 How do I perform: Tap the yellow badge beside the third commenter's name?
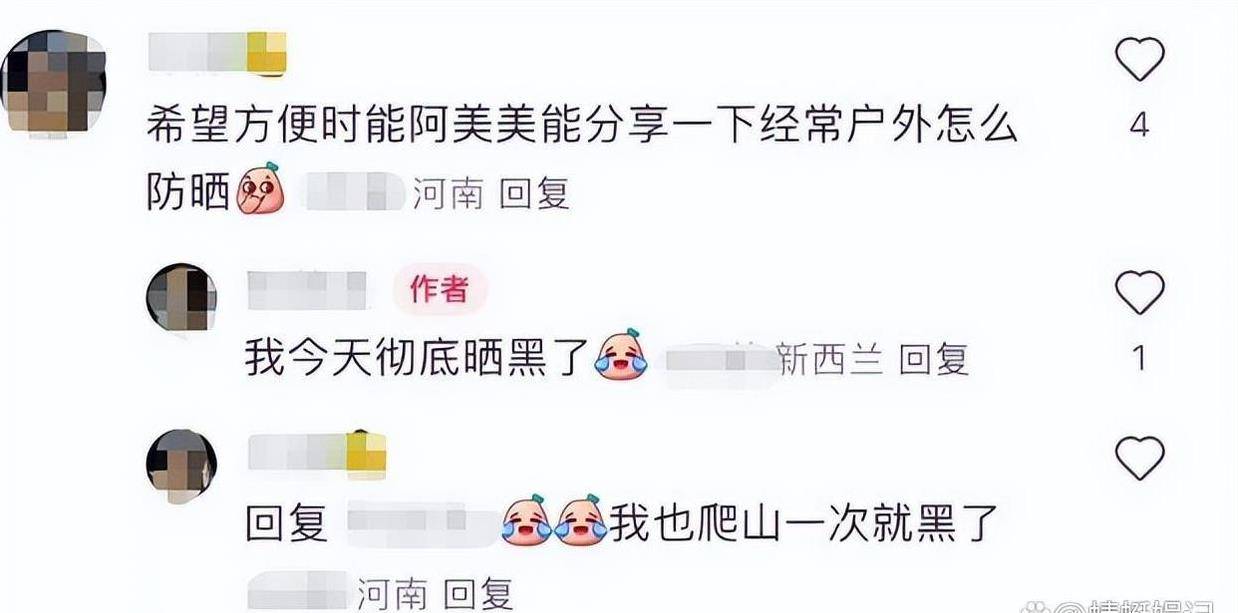(x=366, y=456)
